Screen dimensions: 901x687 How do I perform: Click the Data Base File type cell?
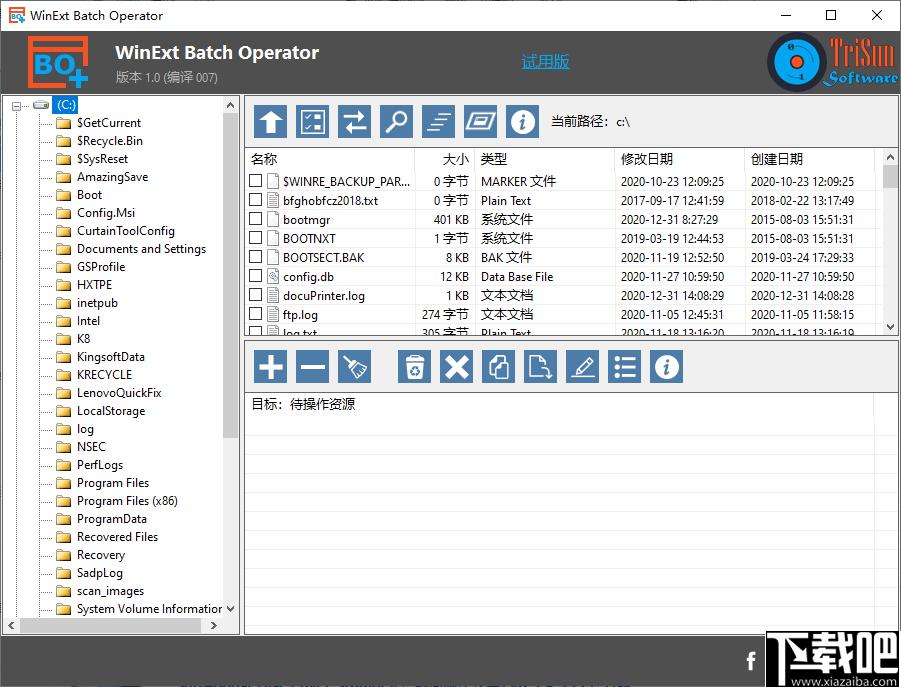[517, 277]
